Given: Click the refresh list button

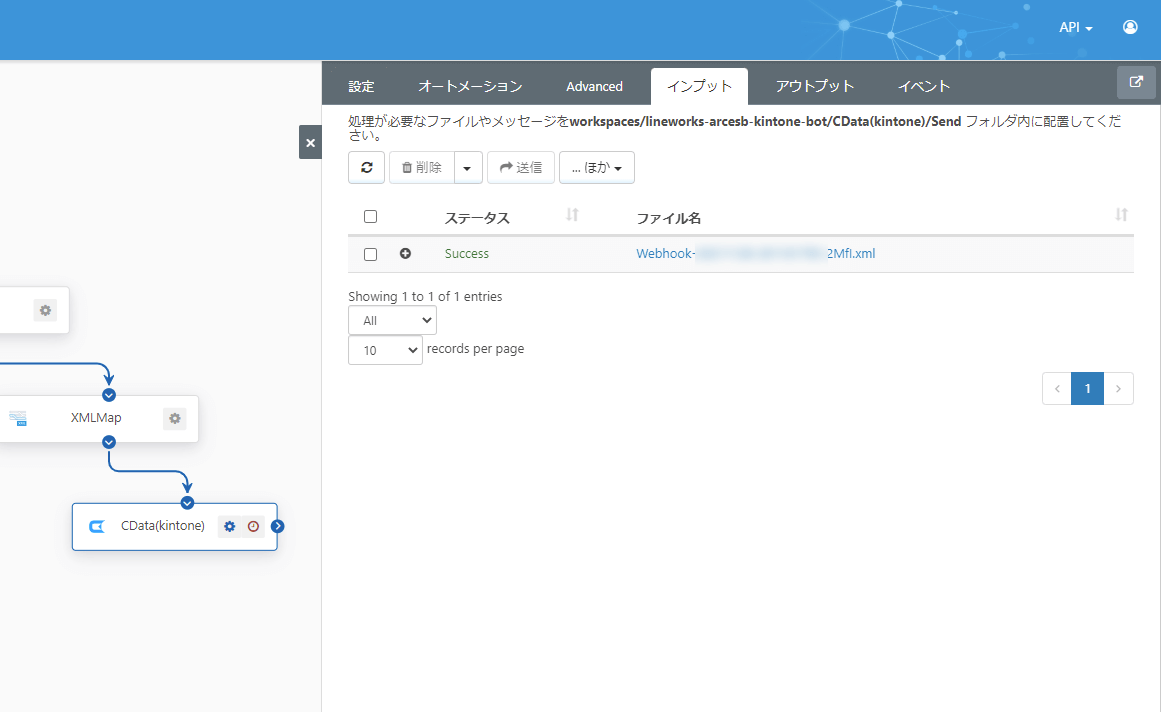Looking at the screenshot, I should [367, 167].
